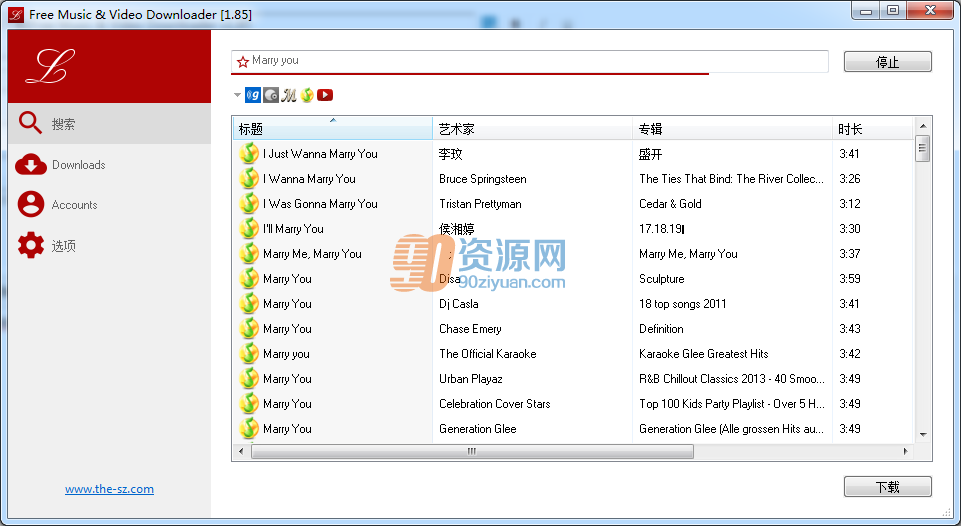
Task: Click the Accounts person icon
Action: [x=31, y=204]
